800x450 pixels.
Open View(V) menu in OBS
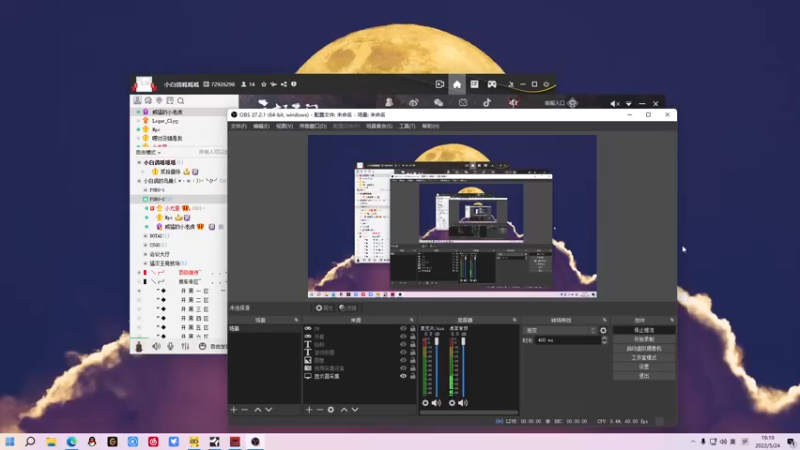tap(284, 126)
